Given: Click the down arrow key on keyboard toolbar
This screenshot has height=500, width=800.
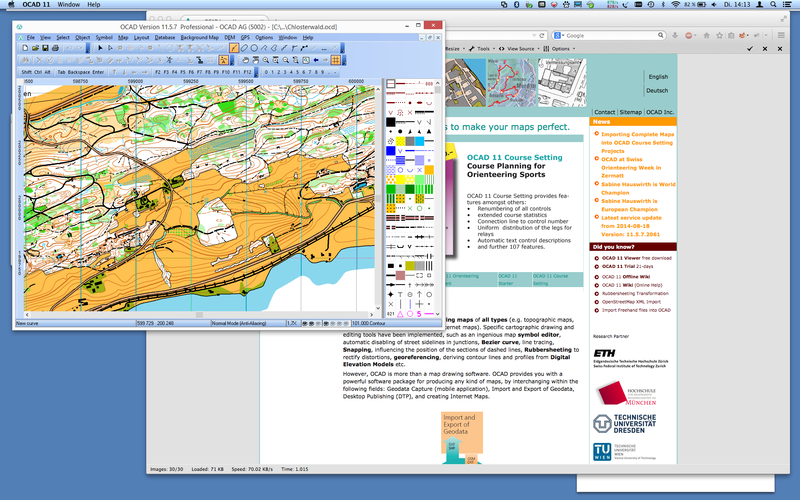Looking at the screenshot, I should click(124, 72).
